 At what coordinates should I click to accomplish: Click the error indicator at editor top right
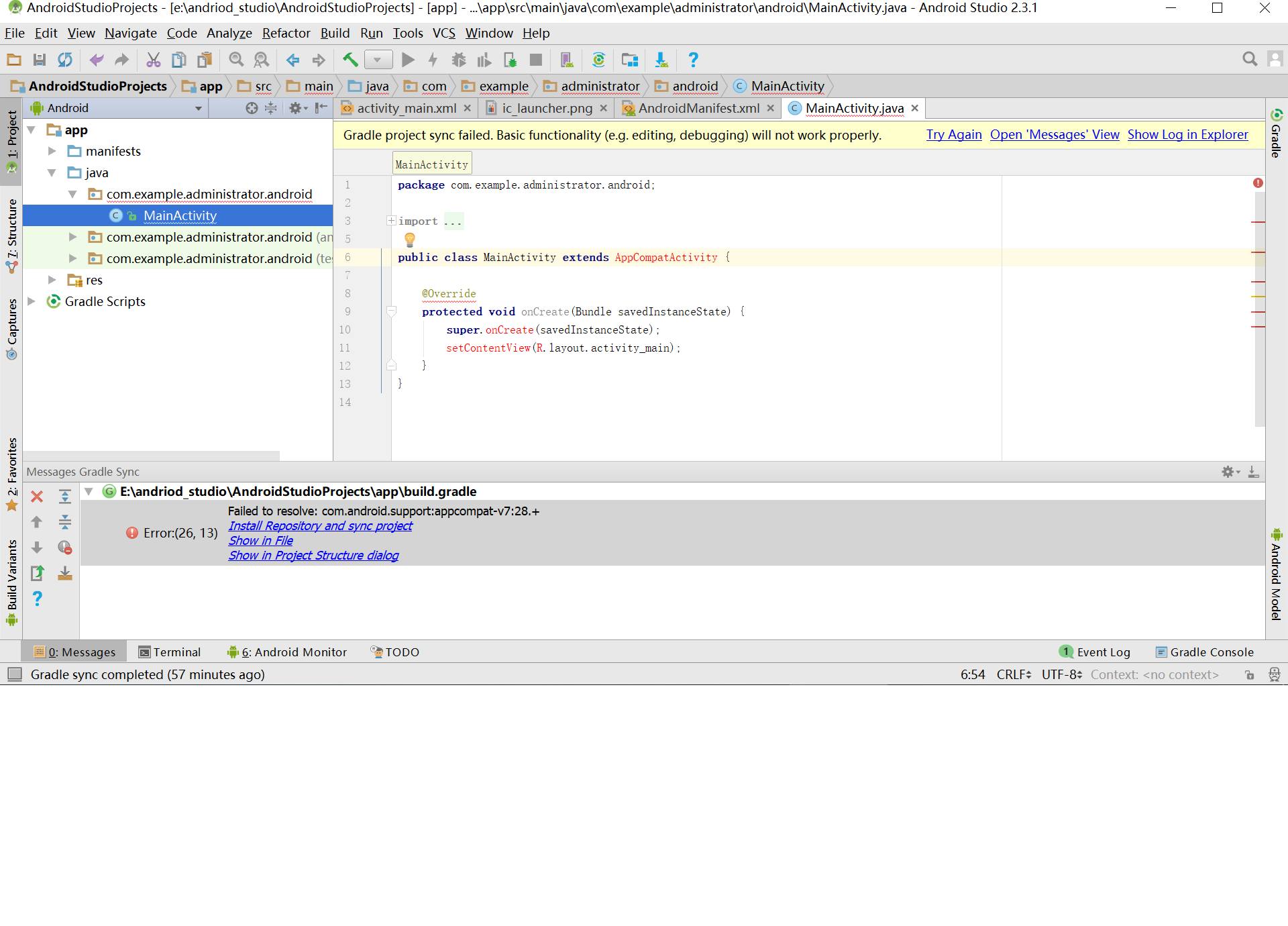pos(1258,183)
